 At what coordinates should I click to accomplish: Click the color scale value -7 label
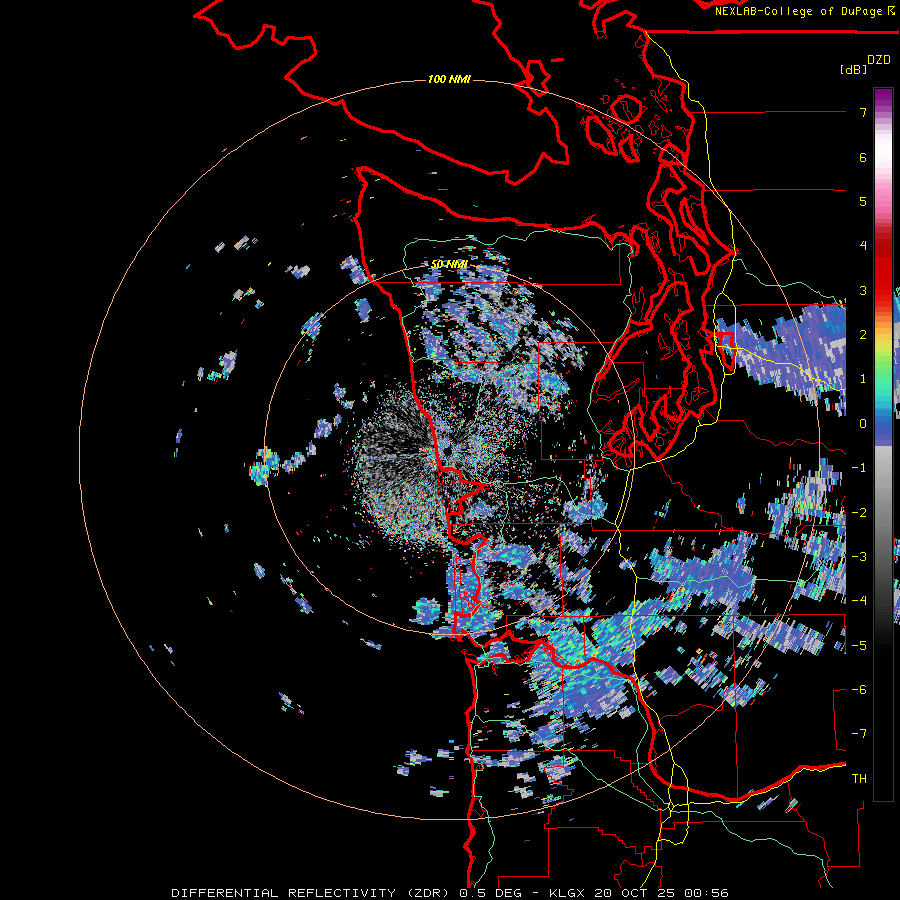859,734
